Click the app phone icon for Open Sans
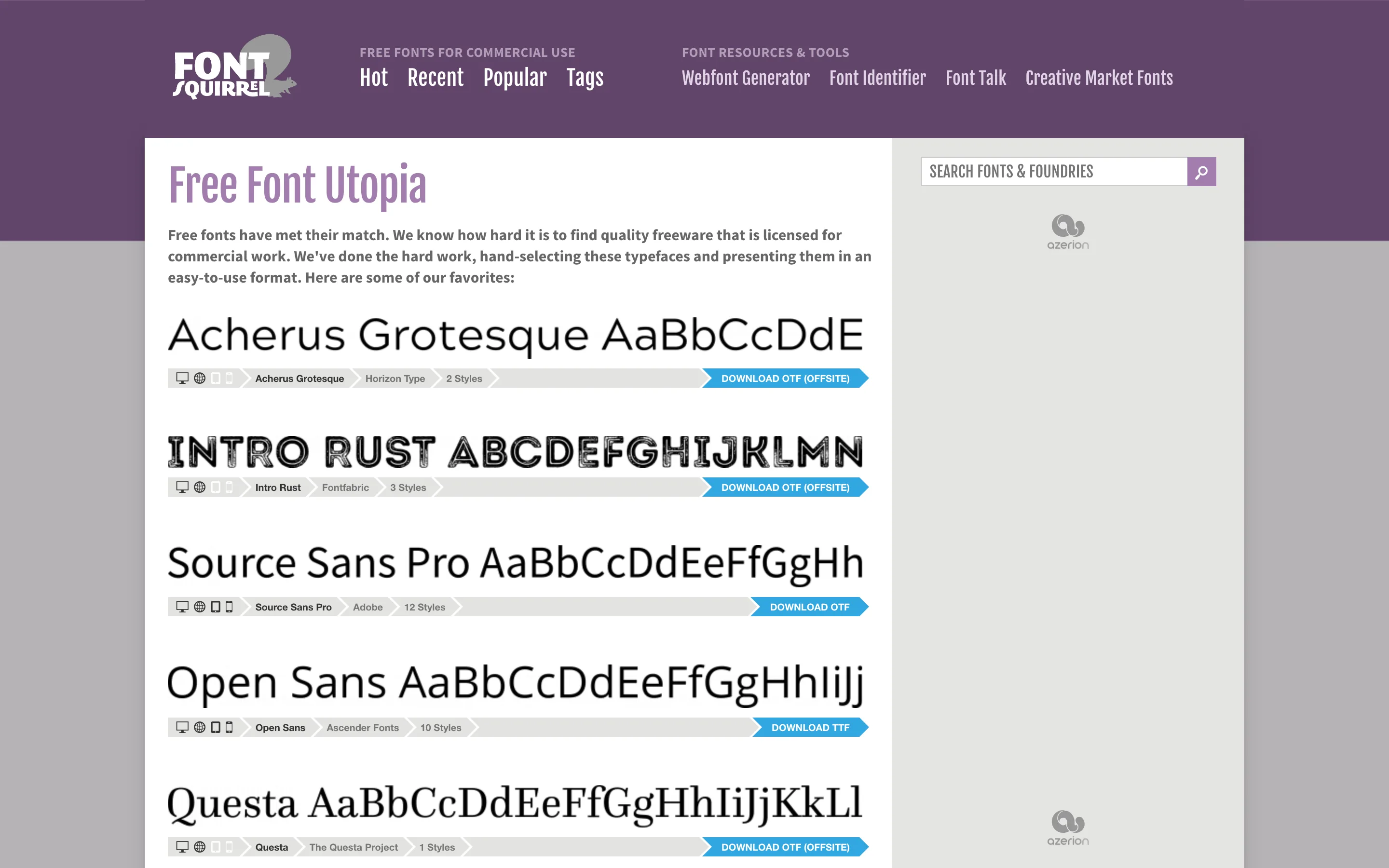 [229, 727]
